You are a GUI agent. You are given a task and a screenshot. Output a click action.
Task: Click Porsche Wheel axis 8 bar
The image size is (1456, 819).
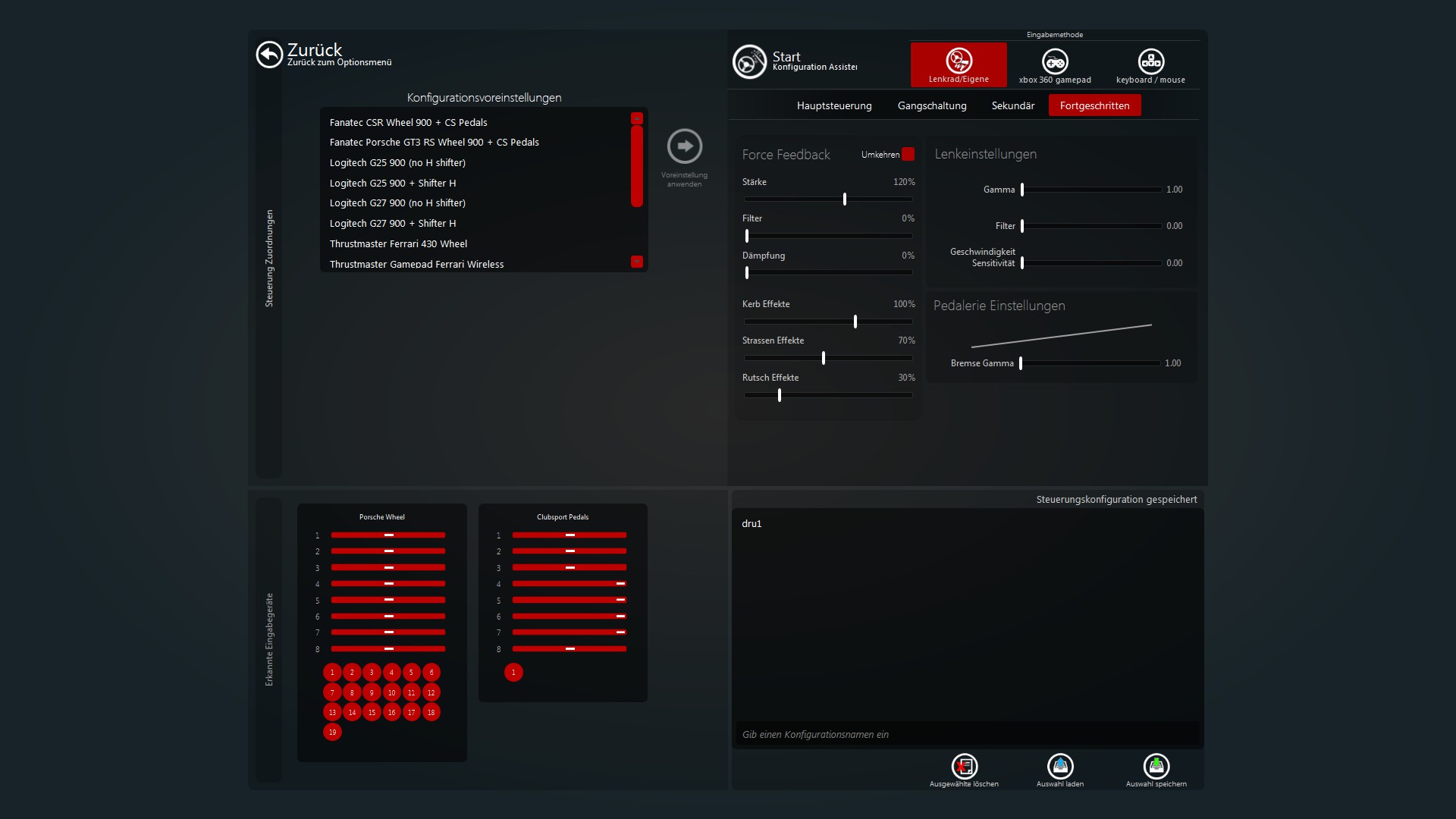(x=388, y=649)
